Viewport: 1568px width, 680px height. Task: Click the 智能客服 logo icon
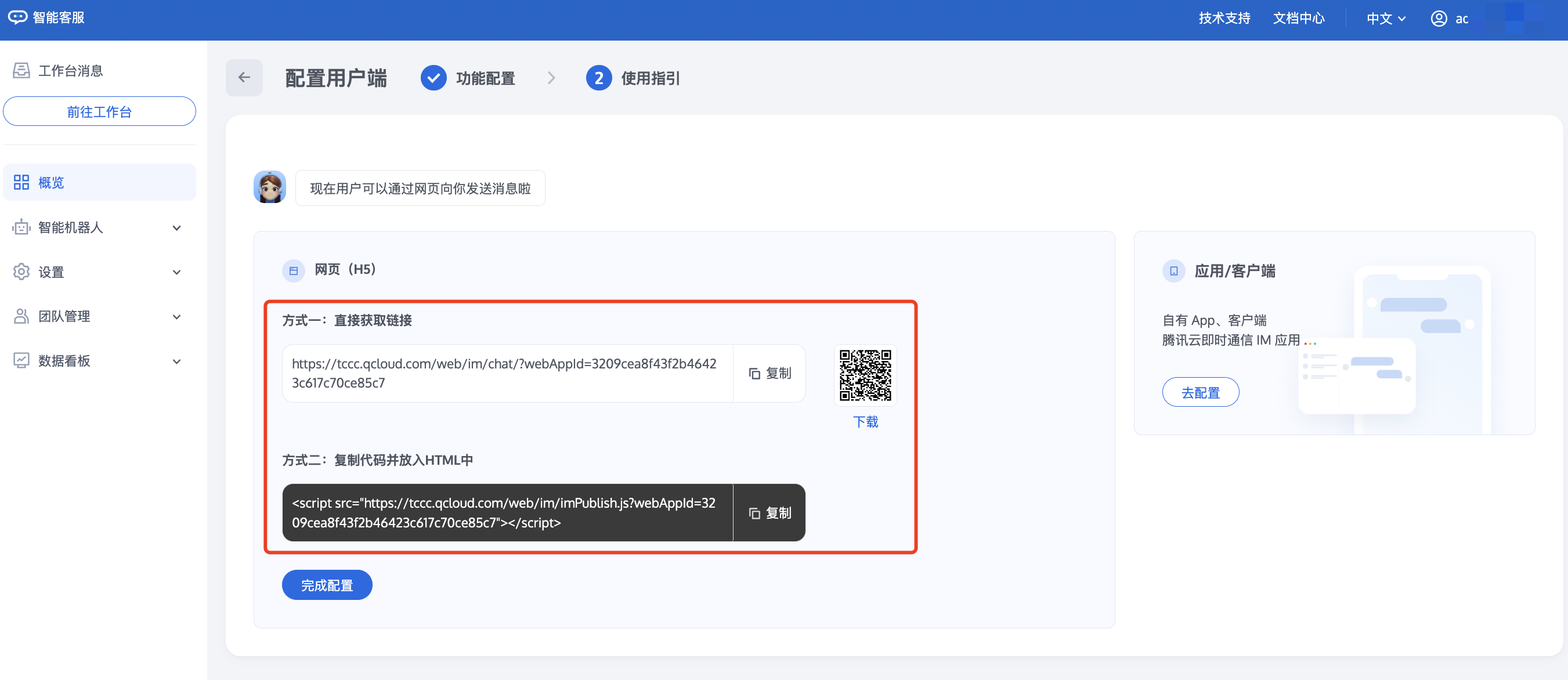[17, 17]
